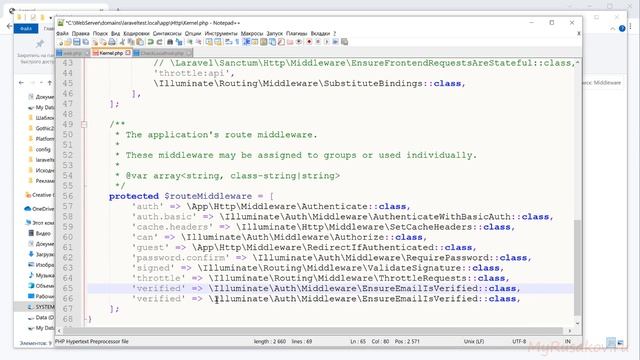Click the Print toolbar icon
This screenshot has width=640, height=360.
pyautogui.click(x=112, y=42)
